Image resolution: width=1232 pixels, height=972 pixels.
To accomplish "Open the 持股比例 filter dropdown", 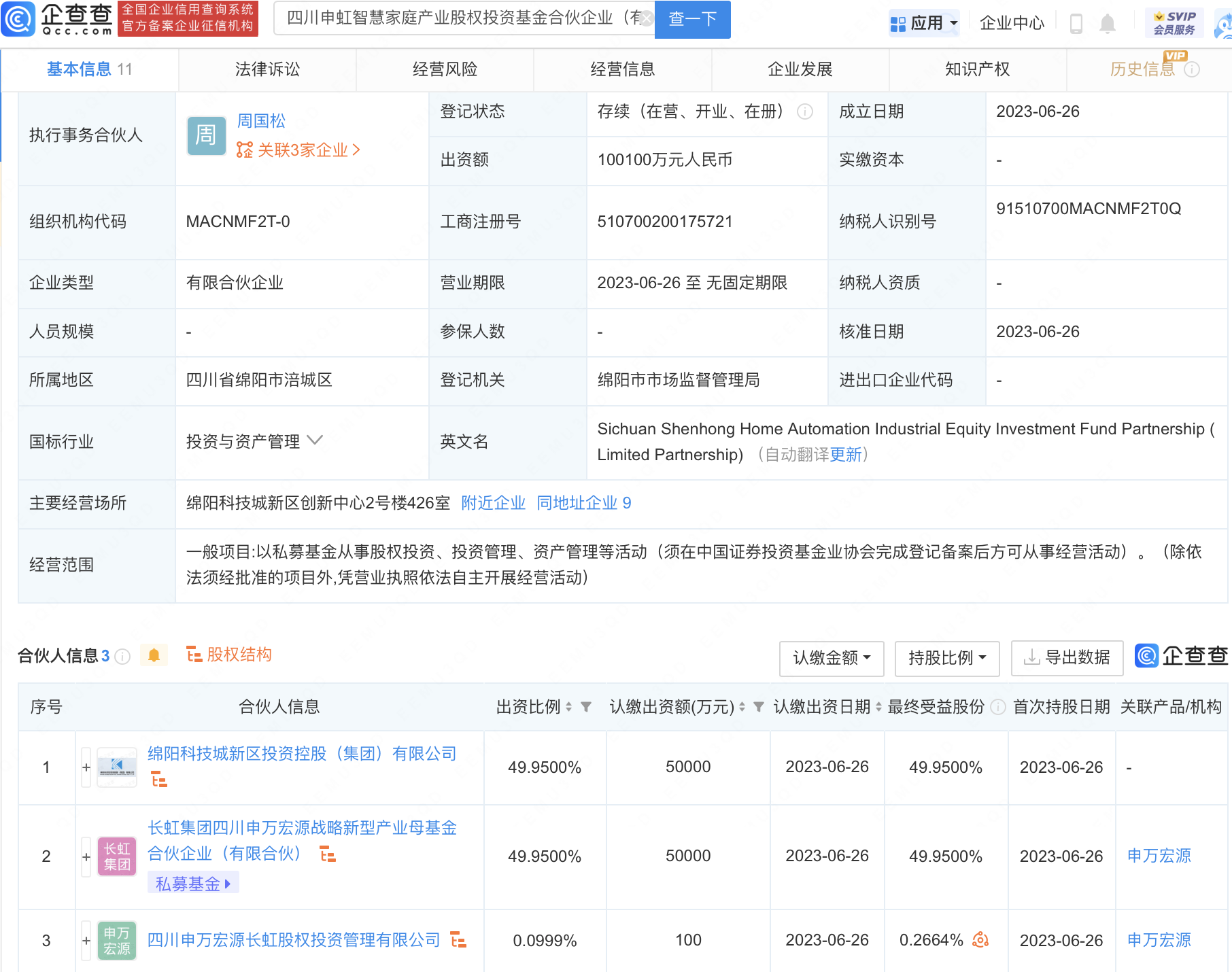I will coord(947,658).
